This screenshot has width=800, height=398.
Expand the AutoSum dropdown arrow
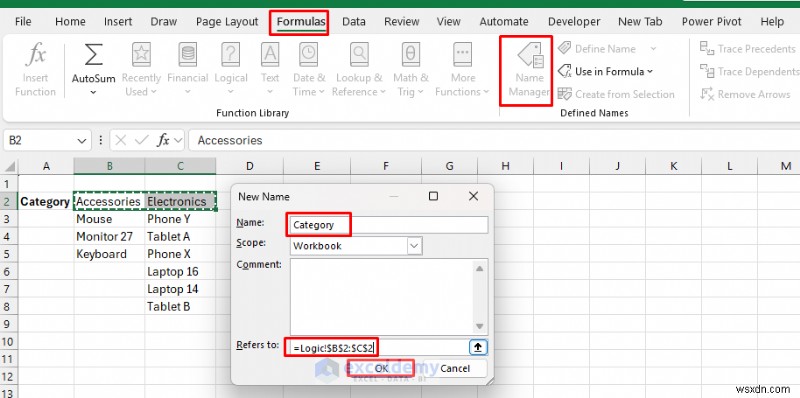tap(93, 92)
